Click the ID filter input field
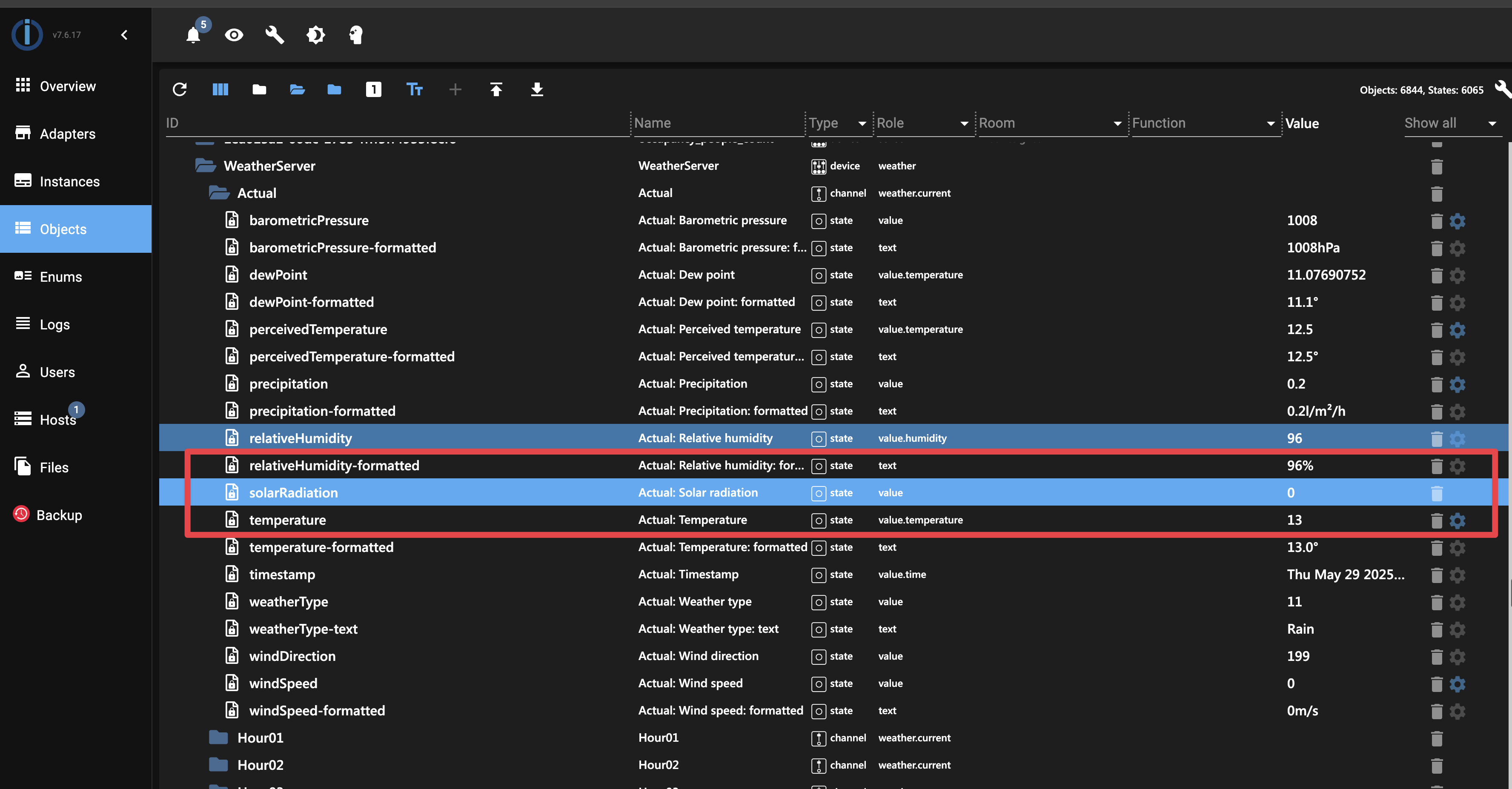 [x=396, y=123]
